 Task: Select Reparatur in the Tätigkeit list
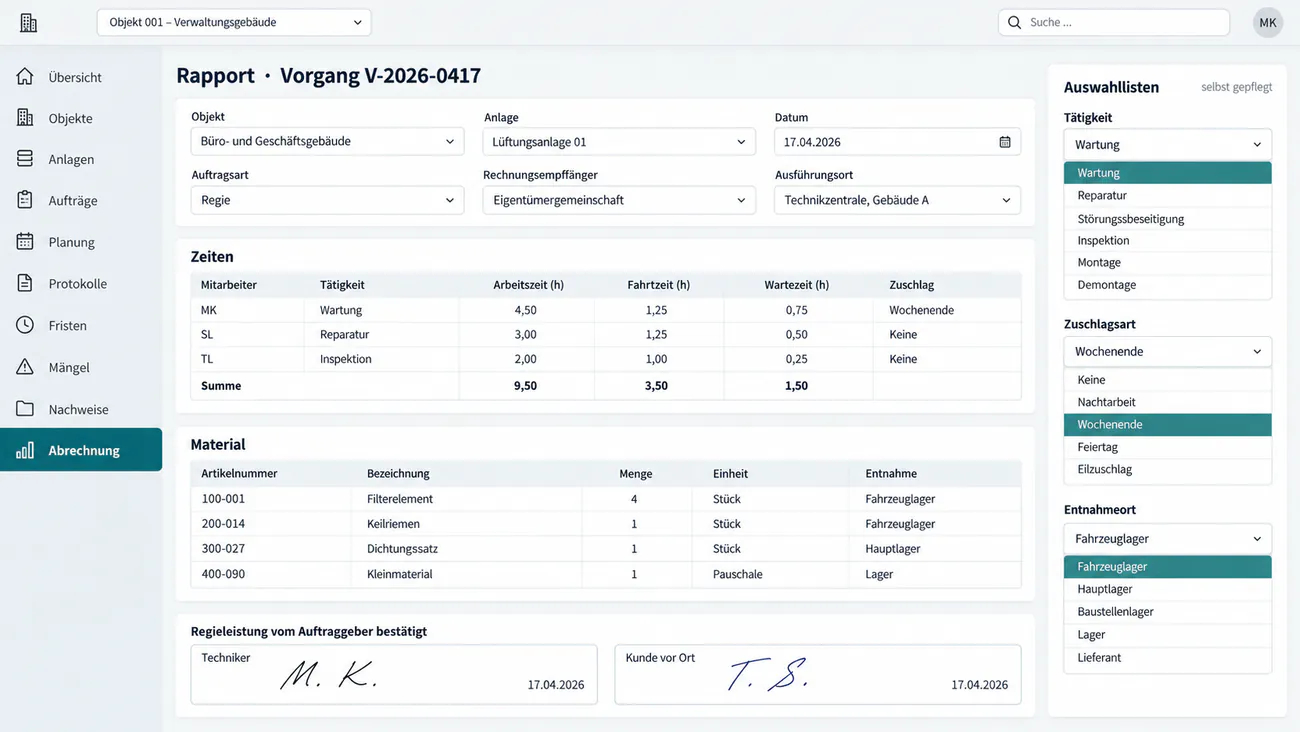[x=1168, y=196]
